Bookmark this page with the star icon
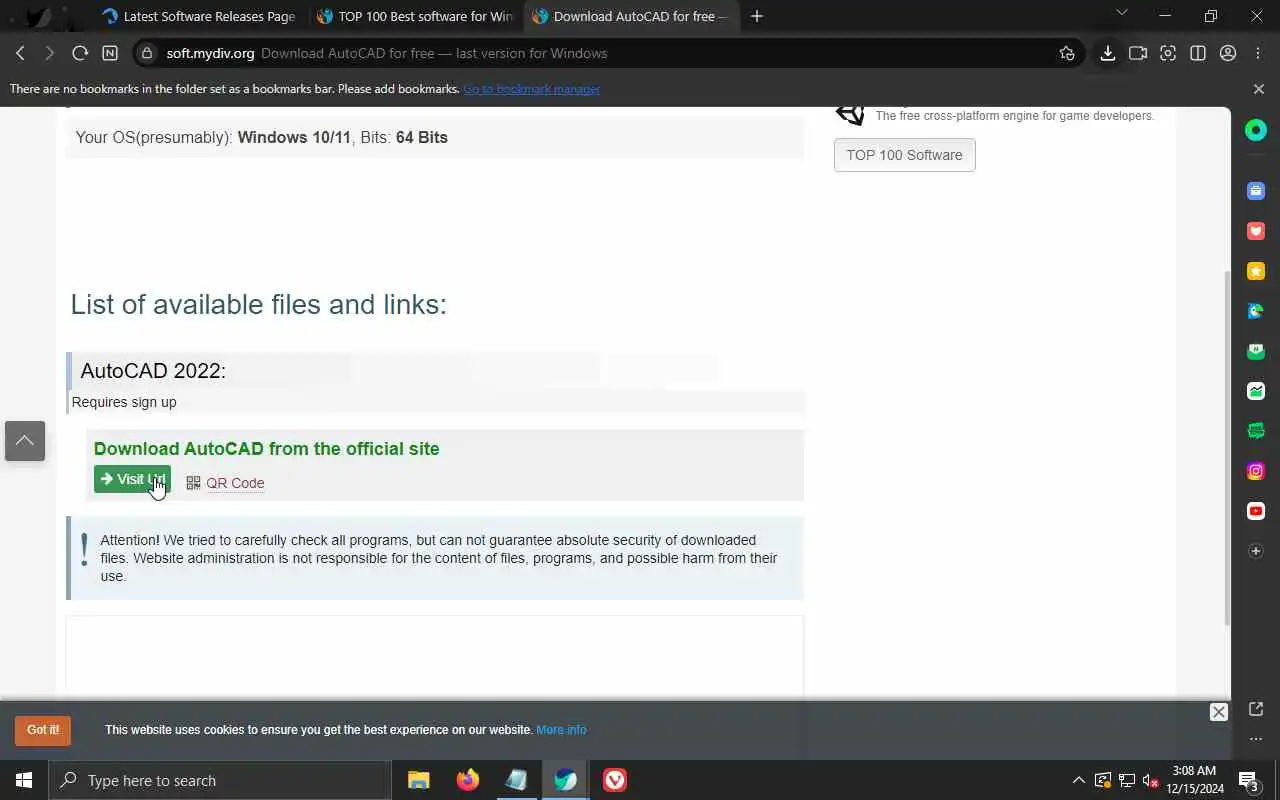This screenshot has width=1280, height=800. point(1067,53)
